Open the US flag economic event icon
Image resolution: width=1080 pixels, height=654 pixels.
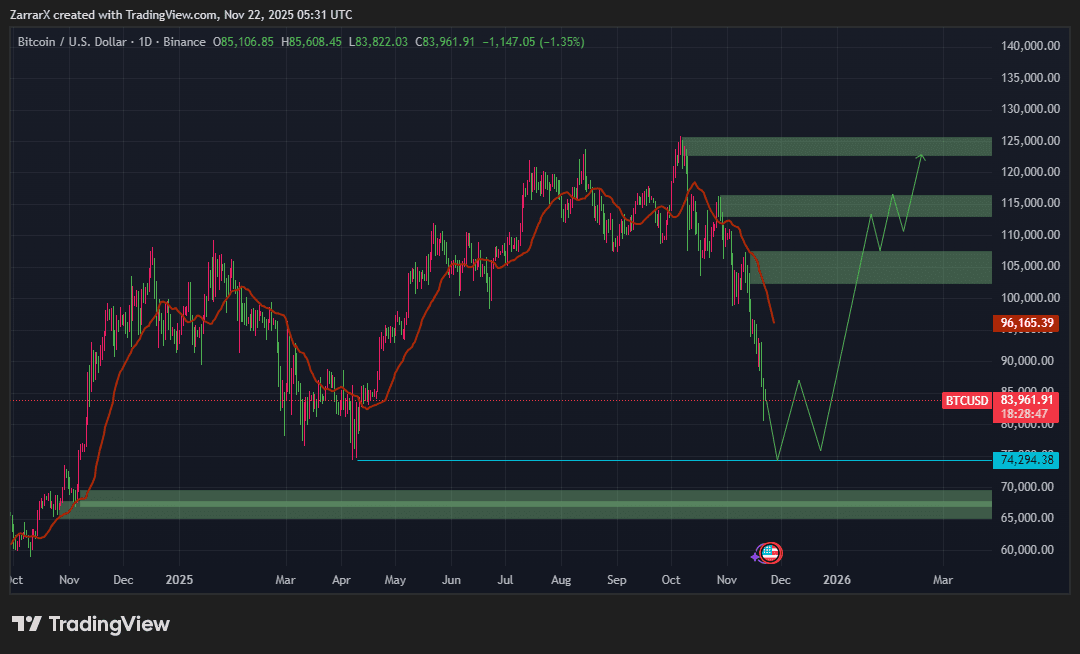770,552
